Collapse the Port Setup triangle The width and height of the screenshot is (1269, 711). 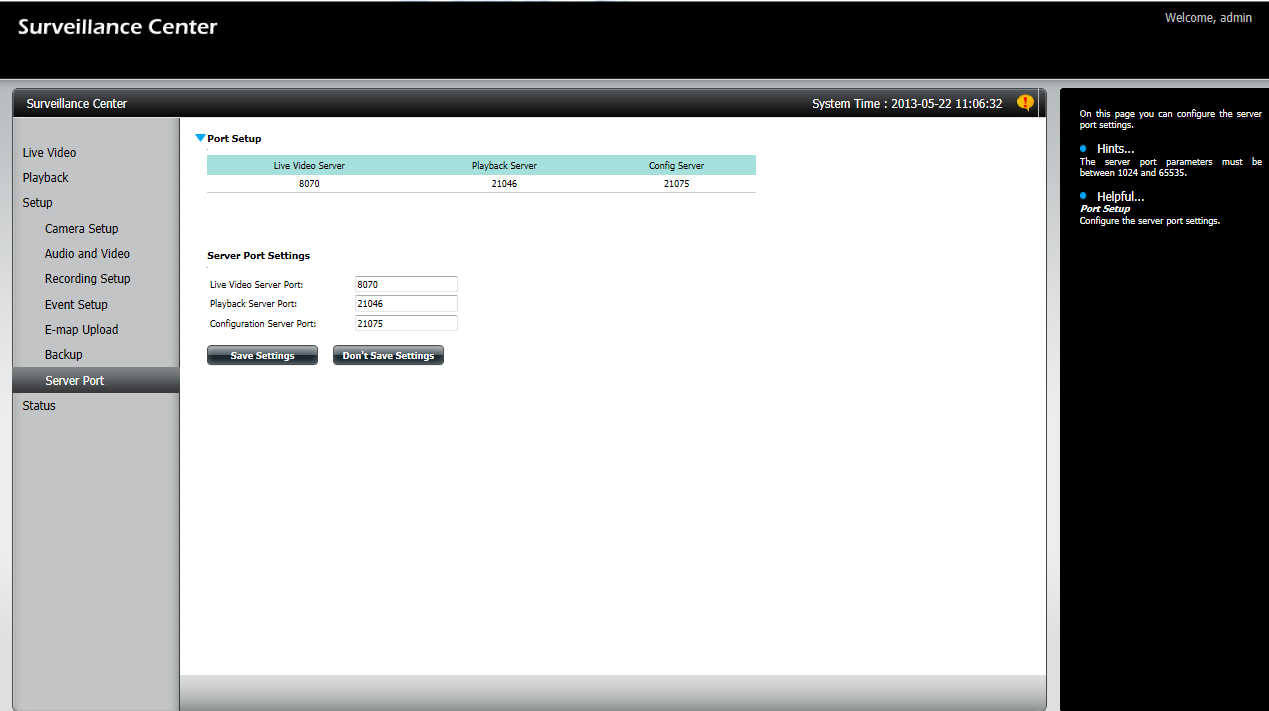click(x=200, y=138)
